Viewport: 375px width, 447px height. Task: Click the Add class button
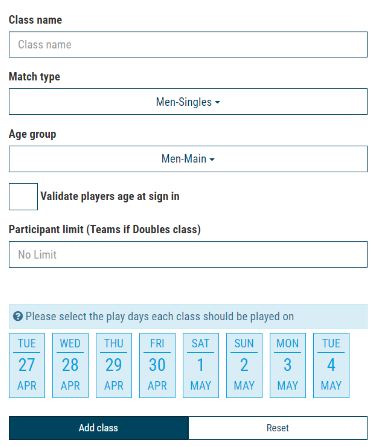[99, 428]
